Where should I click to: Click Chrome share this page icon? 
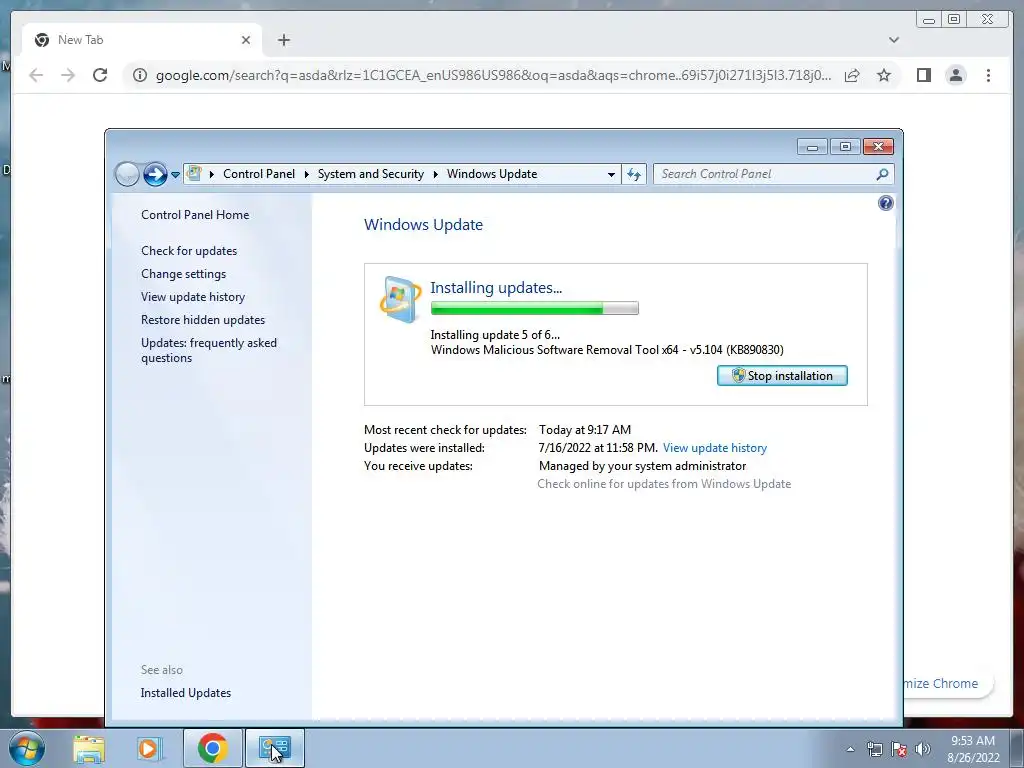click(x=852, y=75)
